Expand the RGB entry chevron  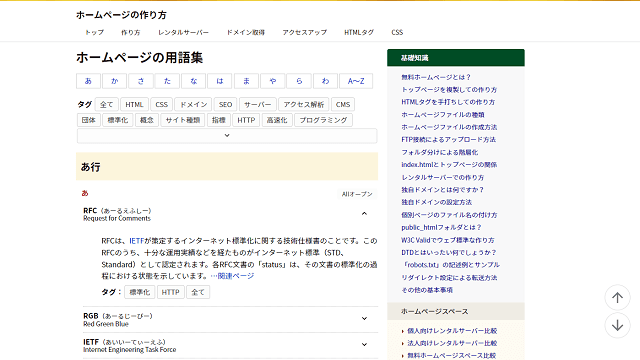point(364,319)
